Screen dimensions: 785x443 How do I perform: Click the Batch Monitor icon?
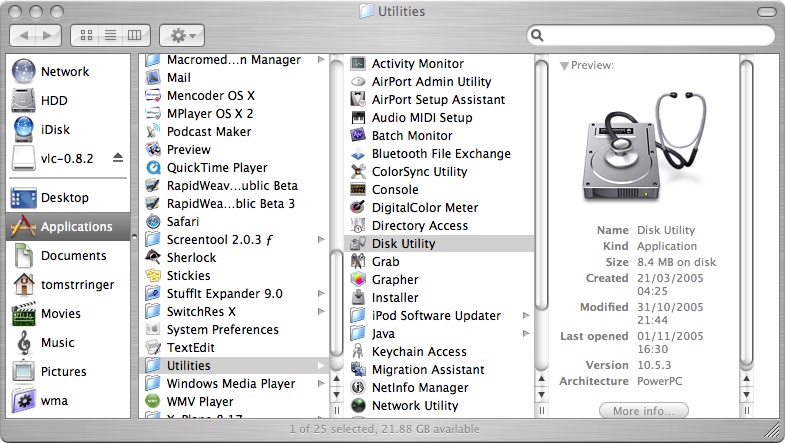coord(358,136)
